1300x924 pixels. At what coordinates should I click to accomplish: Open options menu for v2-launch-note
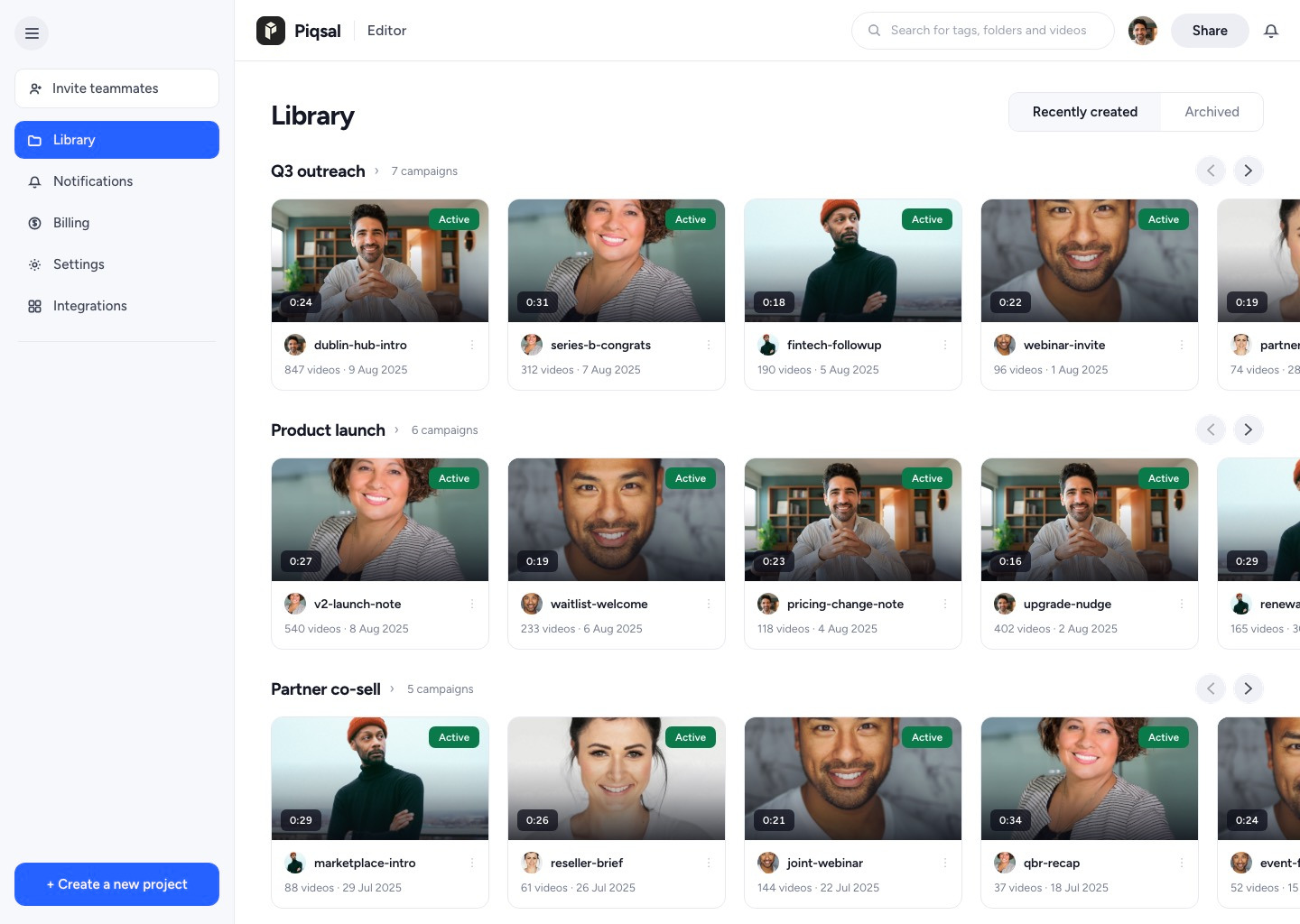(472, 604)
